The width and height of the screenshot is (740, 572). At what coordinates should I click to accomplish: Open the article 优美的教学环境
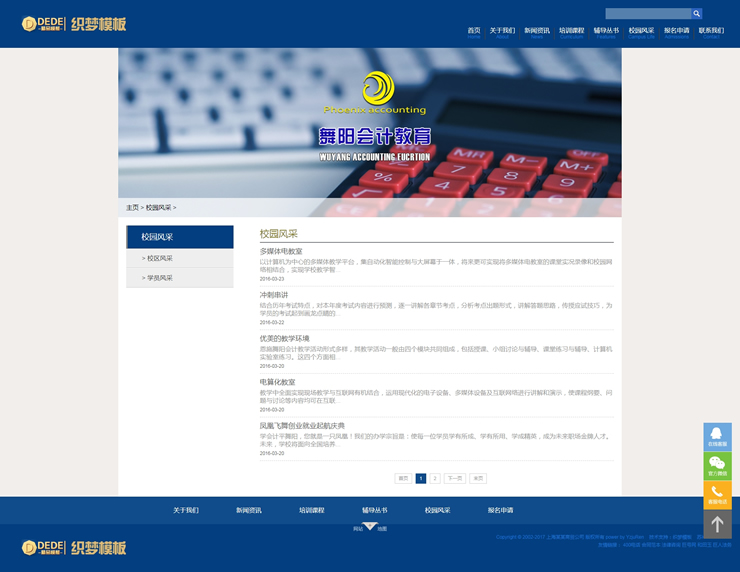pos(285,339)
